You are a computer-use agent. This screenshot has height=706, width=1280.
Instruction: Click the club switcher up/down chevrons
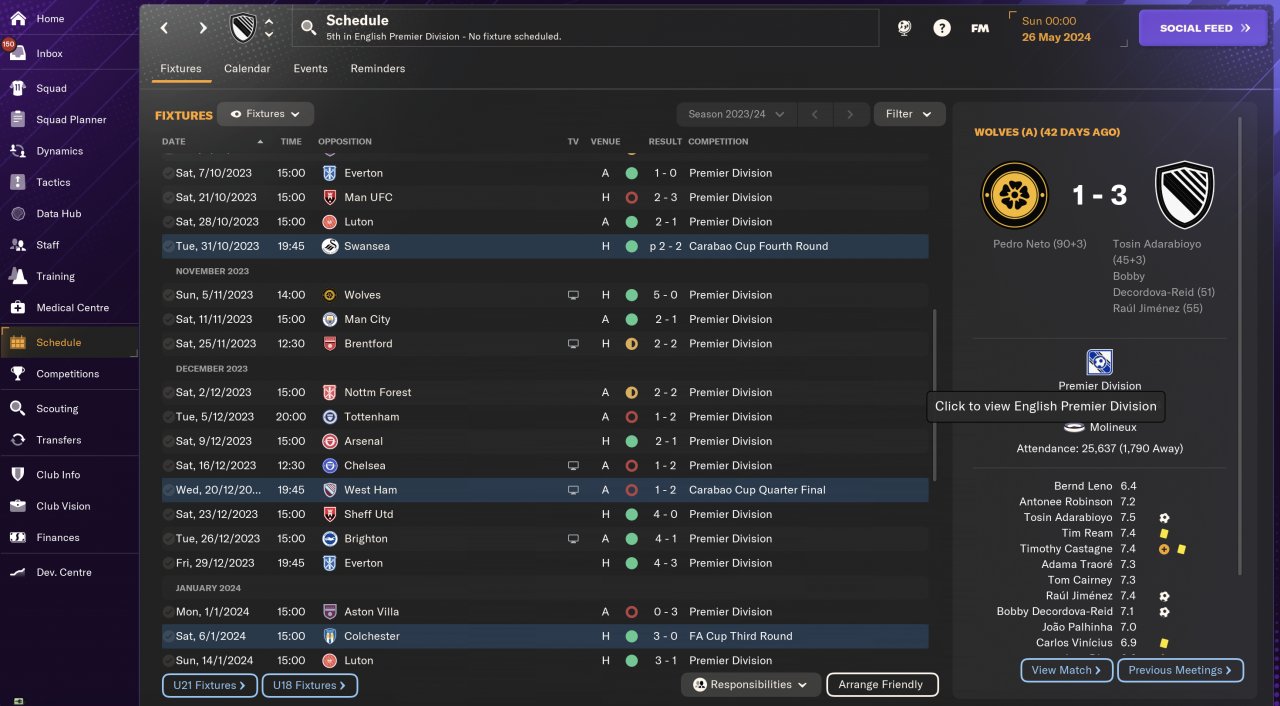point(269,28)
